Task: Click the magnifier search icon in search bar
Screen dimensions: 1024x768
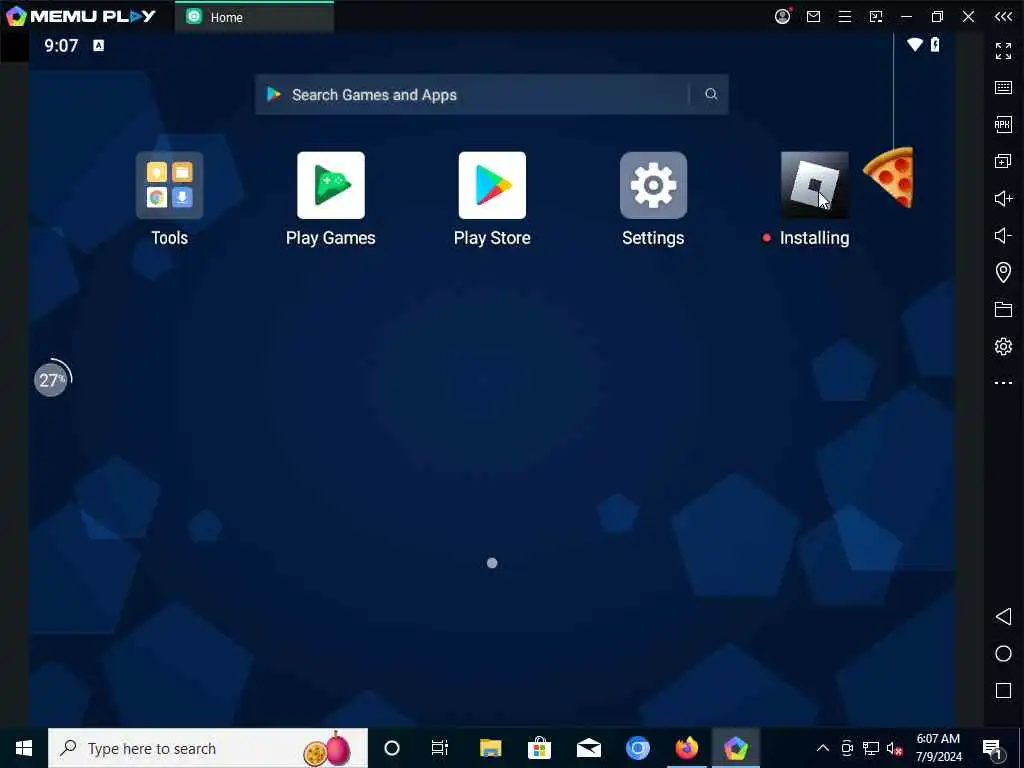Action: click(711, 95)
